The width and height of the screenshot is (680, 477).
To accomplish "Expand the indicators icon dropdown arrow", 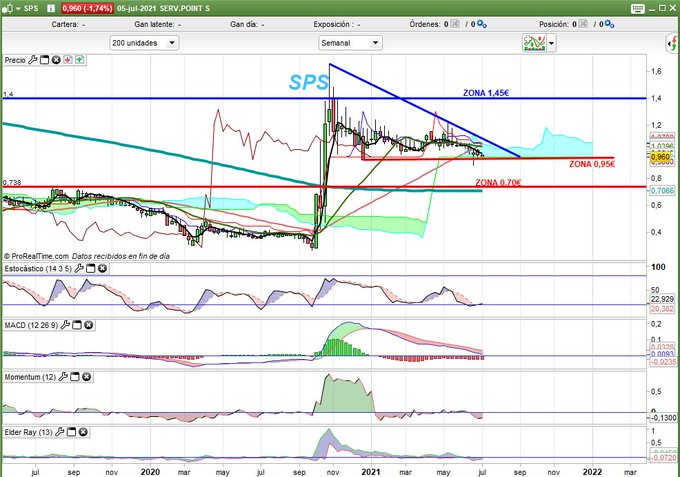I will point(551,43).
